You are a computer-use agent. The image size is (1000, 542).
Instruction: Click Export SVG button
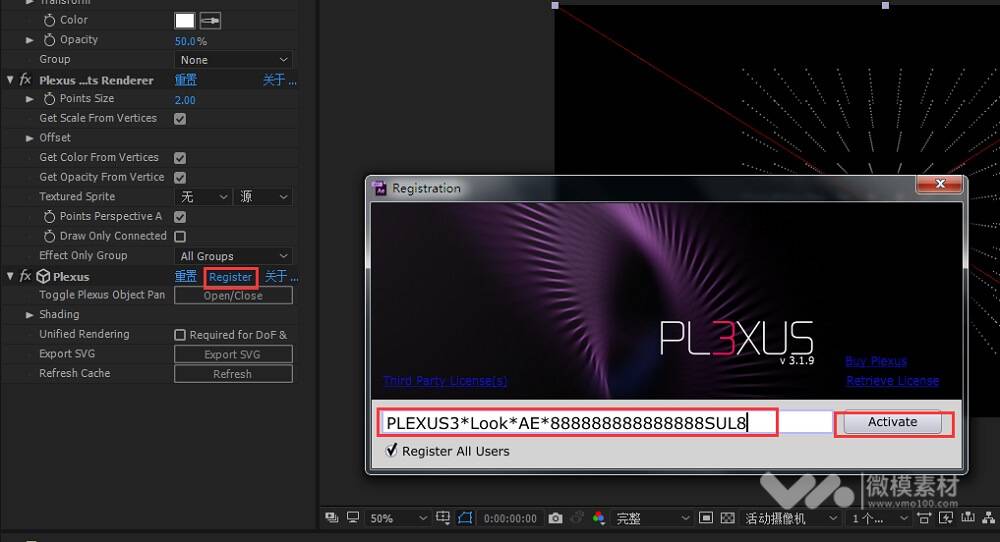click(233, 354)
